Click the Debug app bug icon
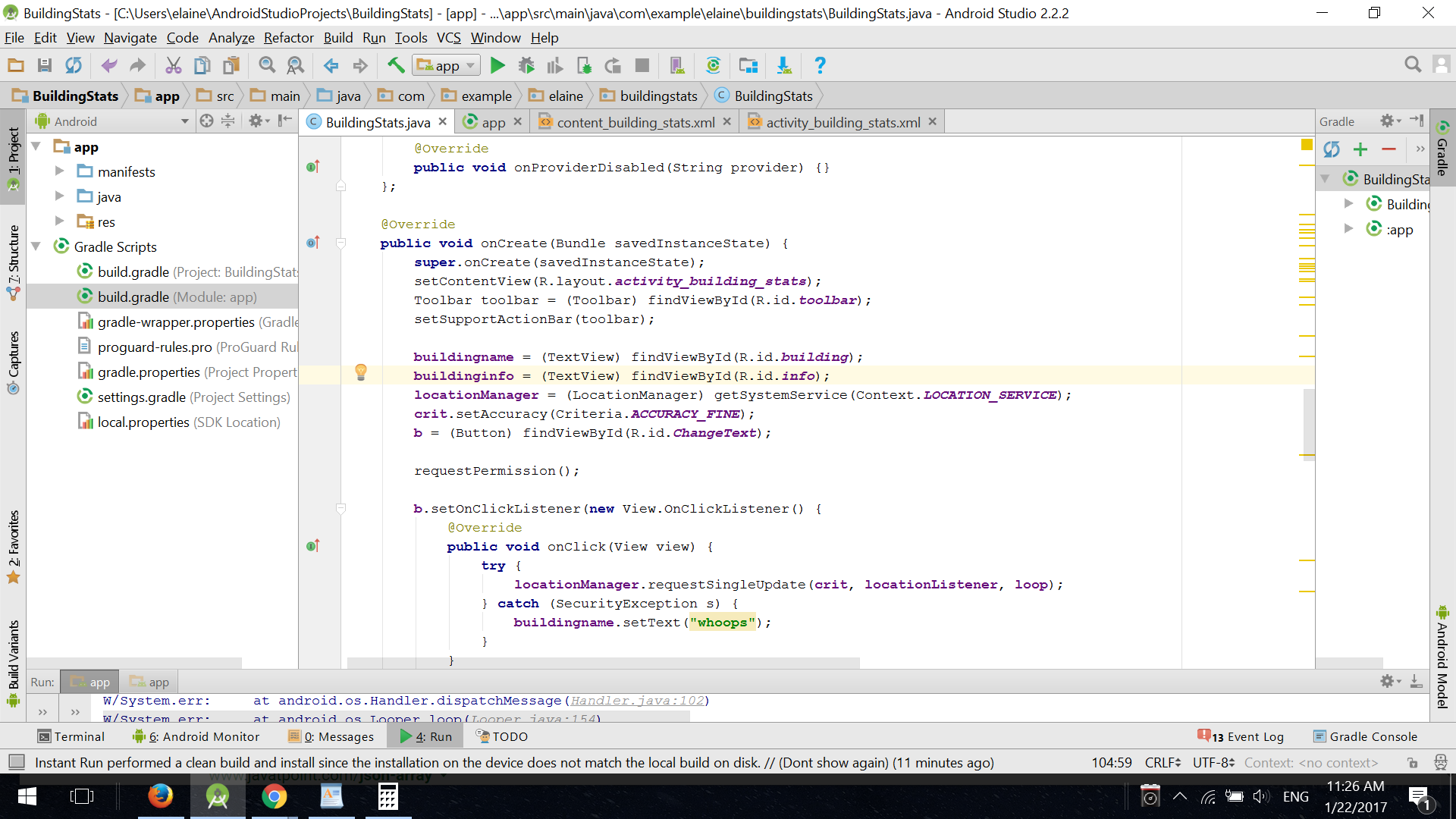 (526, 66)
